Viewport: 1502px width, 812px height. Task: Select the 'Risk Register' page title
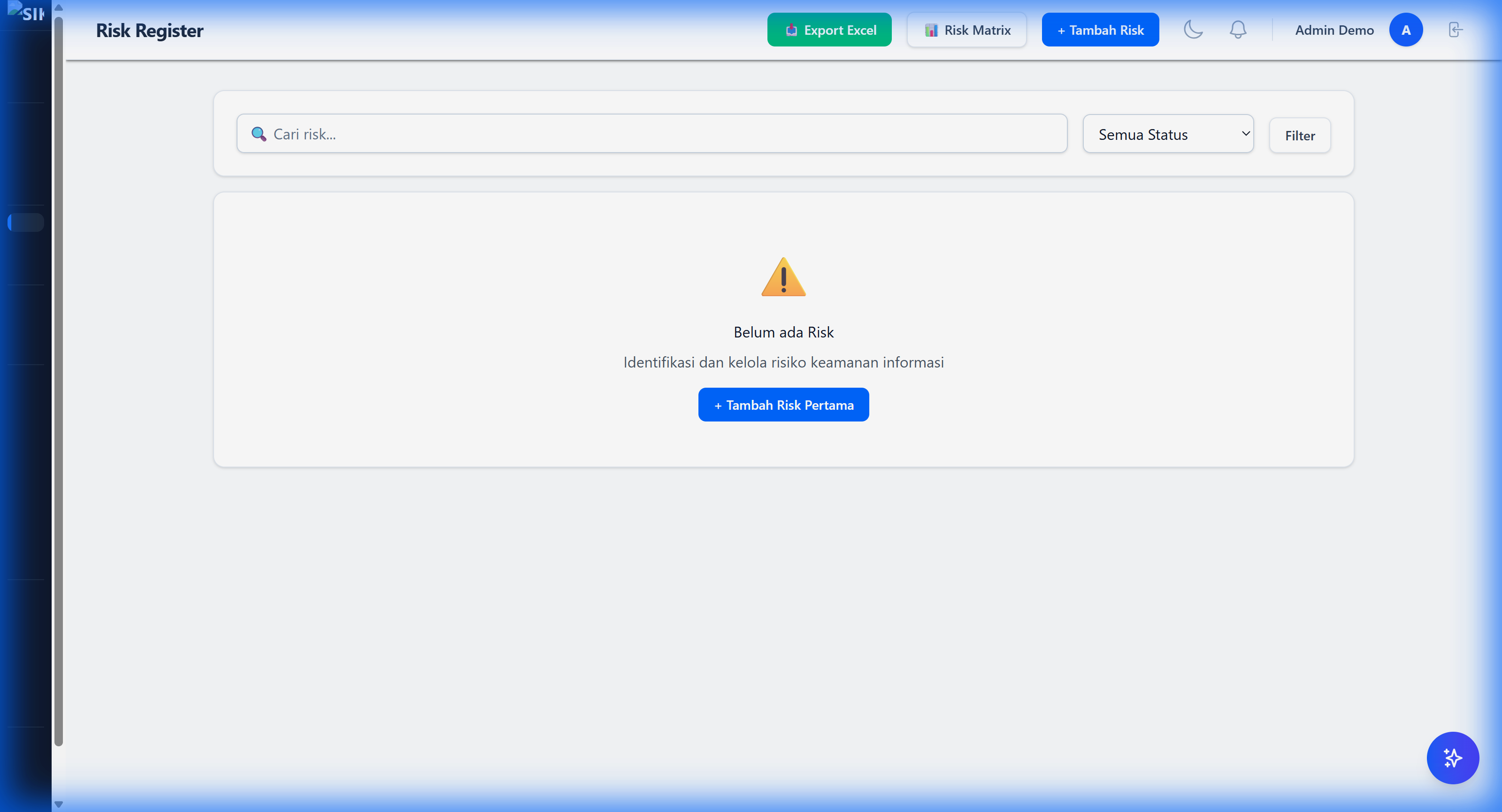coord(149,31)
